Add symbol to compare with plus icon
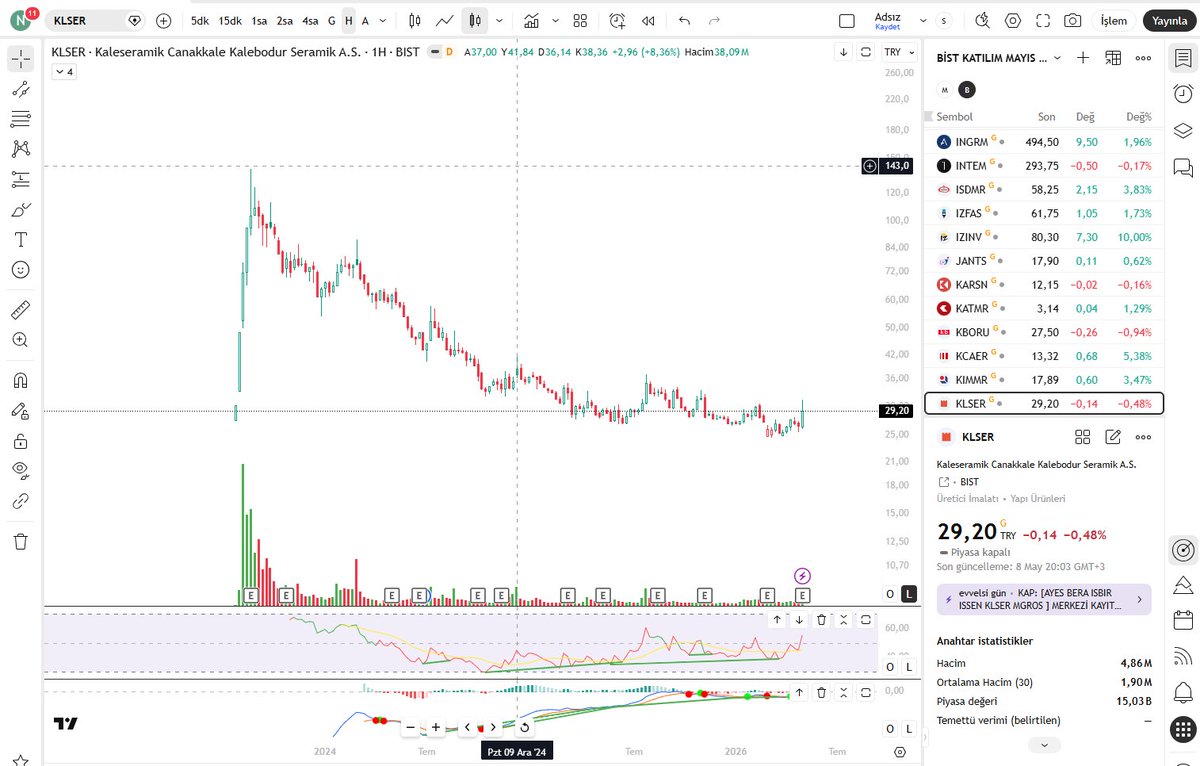The height and width of the screenshot is (766, 1200). coord(164,20)
